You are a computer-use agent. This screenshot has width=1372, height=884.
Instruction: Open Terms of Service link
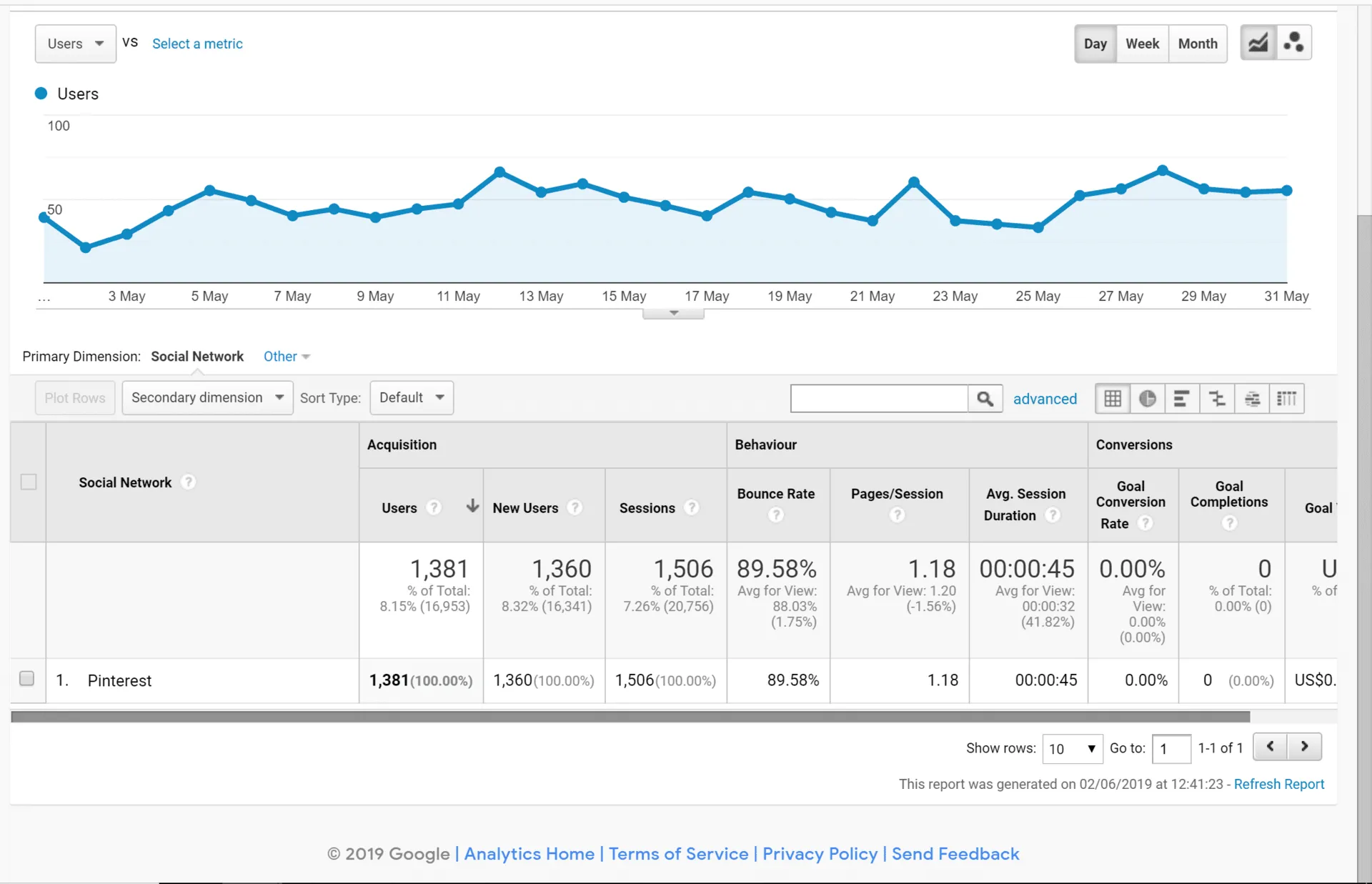[x=679, y=854]
